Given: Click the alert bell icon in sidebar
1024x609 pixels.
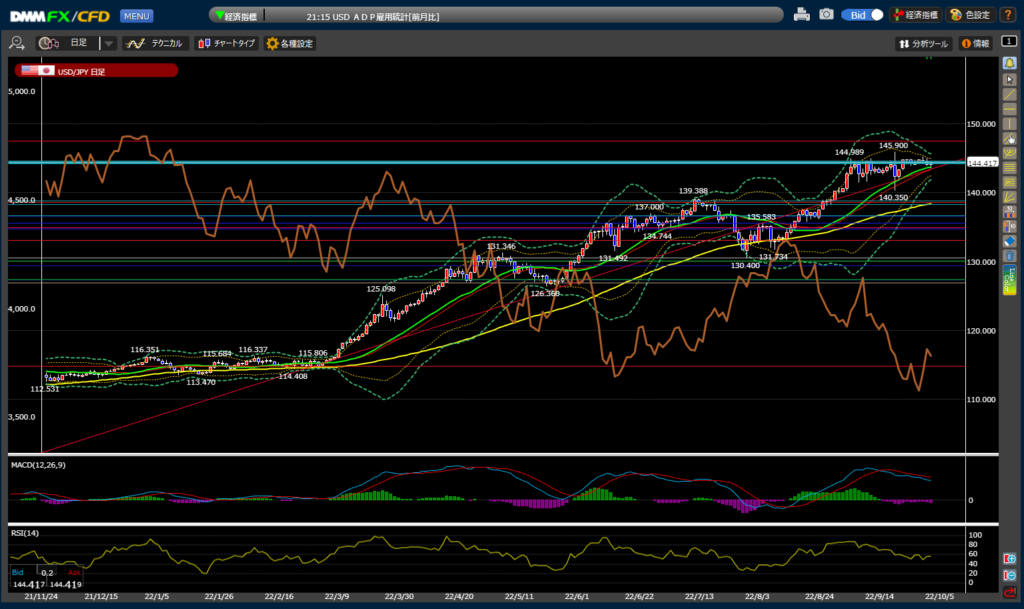Looking at the screenshot, I should (x=1010, y=63).
